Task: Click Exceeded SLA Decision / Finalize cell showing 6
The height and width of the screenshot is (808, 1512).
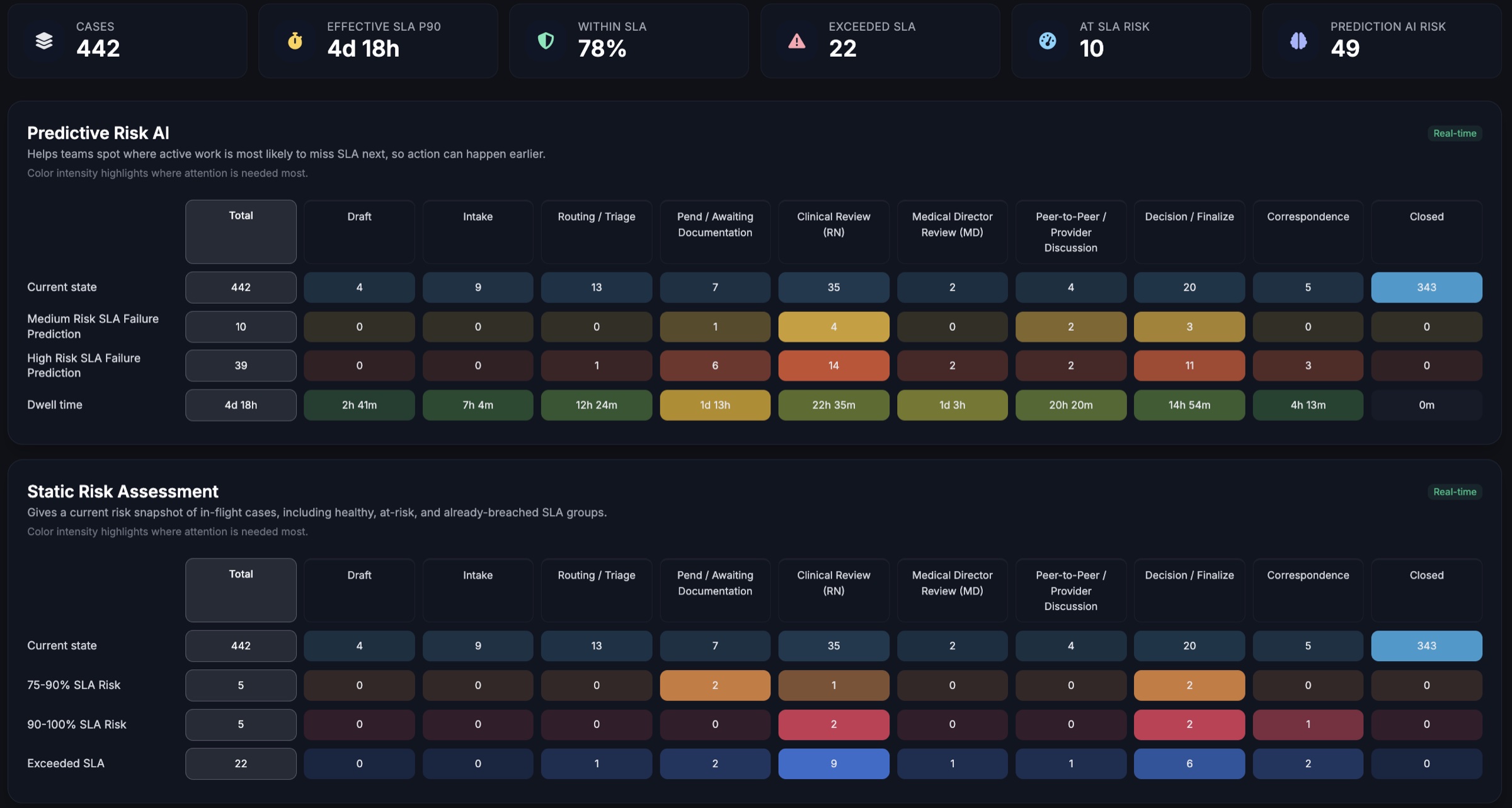Action: [1189, 763]
